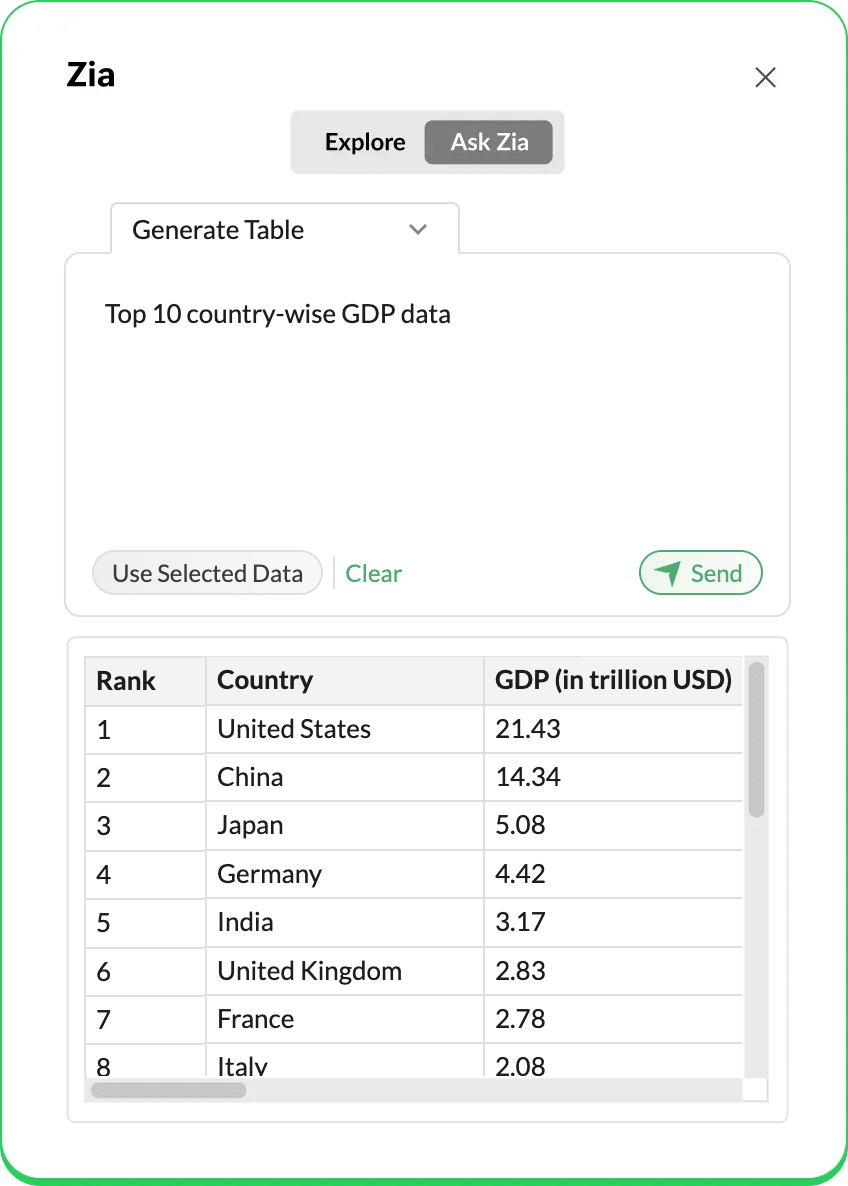Switch to the Explore tab
848x1186 pixels.
click(x=365, y=142)
